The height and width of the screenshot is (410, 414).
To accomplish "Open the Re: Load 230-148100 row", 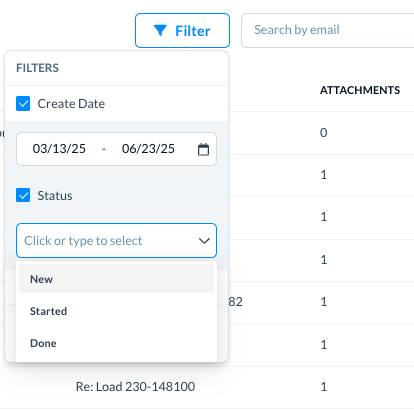I will [x=135, y=387].
